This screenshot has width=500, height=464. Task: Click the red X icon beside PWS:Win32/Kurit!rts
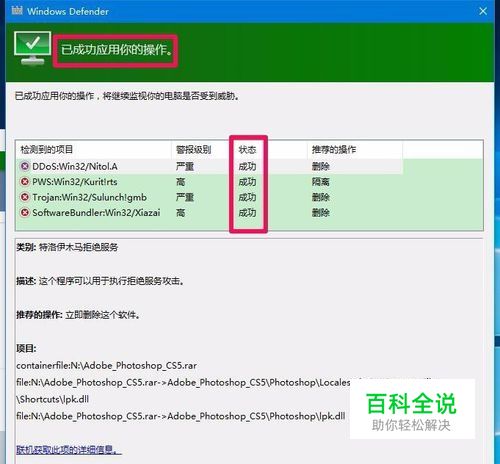click(x=25, y=182)
